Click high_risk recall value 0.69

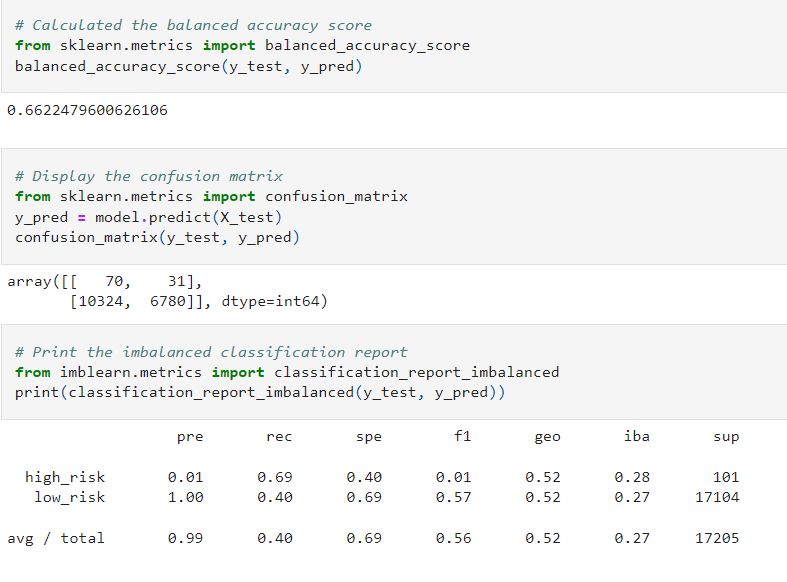275,477
